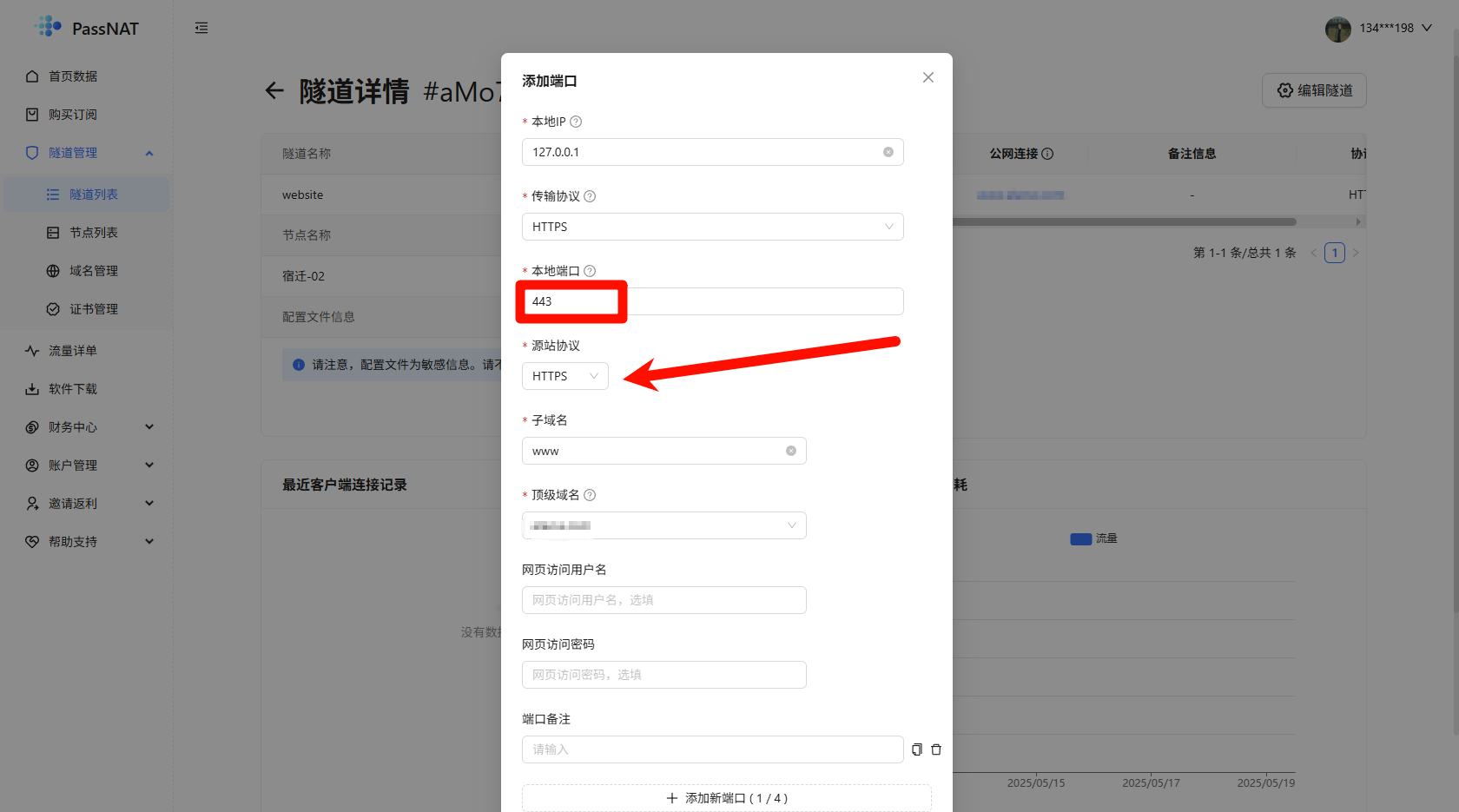Click the 编辑隧道 button
The width and height of the screenshot is (1459, 812).
pyautogui.click(x=1314, y=90)
